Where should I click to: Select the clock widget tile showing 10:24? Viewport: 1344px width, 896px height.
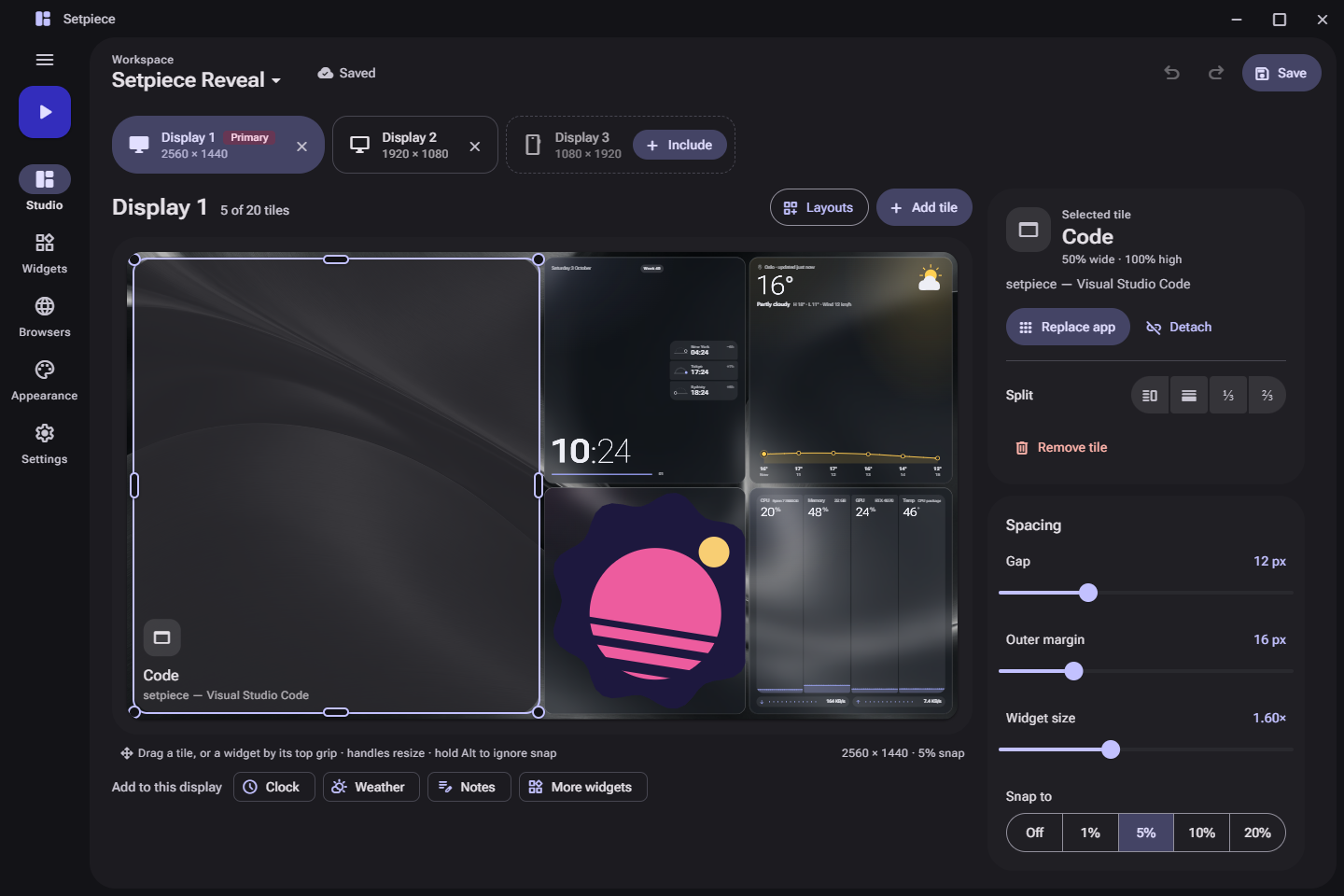point(645,371)
